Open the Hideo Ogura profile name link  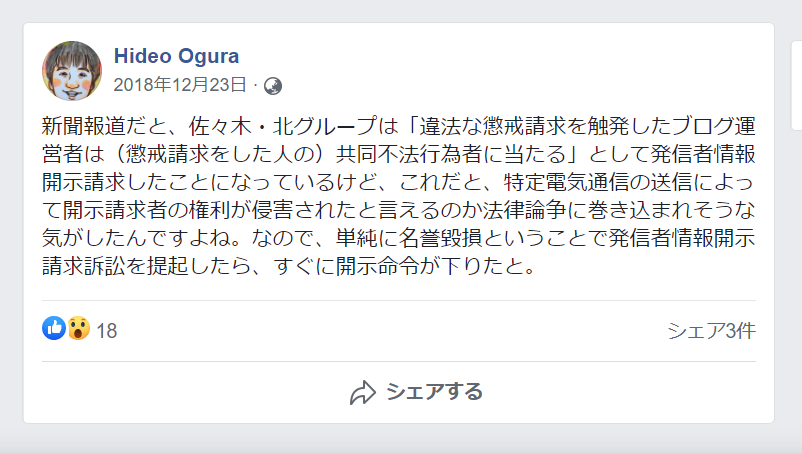pyautogui.click(x=176, y=56)
